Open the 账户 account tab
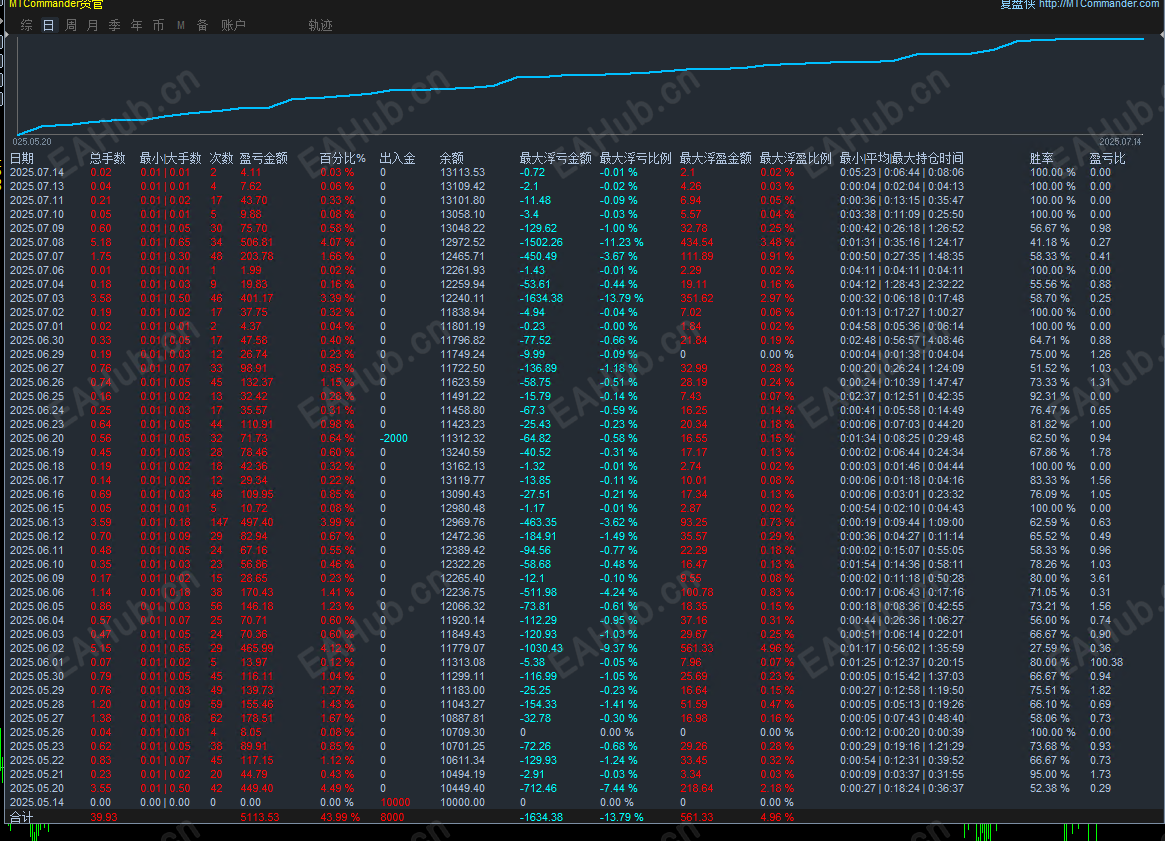The width and height of the screenshot is (1165, 841). point(233,25)
